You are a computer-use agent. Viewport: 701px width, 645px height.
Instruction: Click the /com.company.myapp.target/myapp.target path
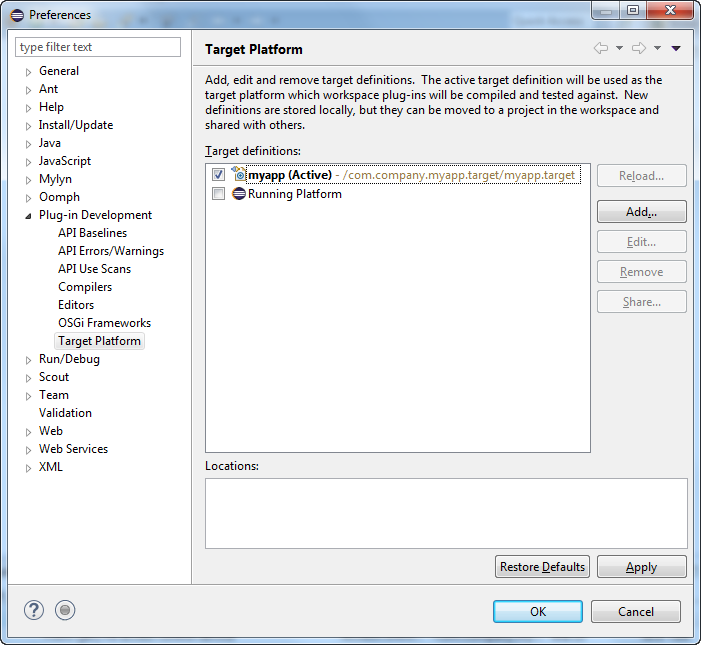coord(459,175)
